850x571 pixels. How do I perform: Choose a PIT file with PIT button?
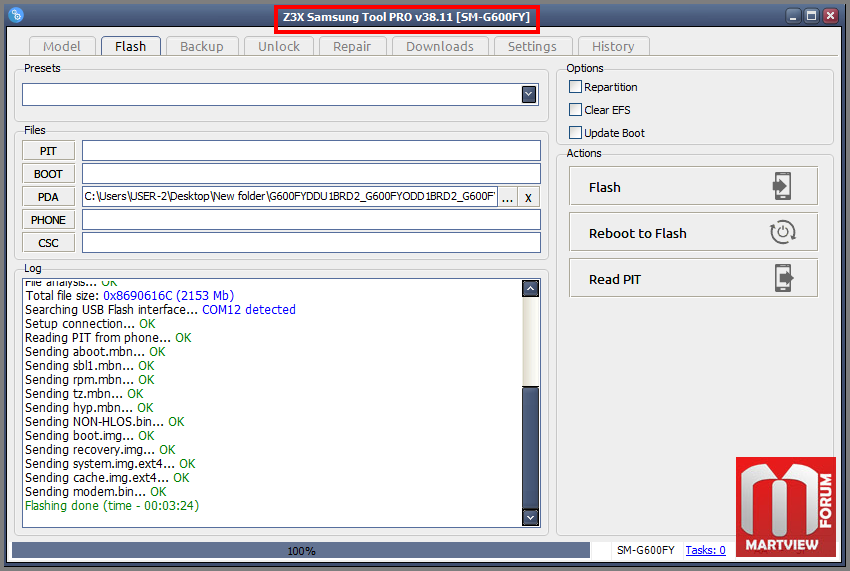pos(48,151)
